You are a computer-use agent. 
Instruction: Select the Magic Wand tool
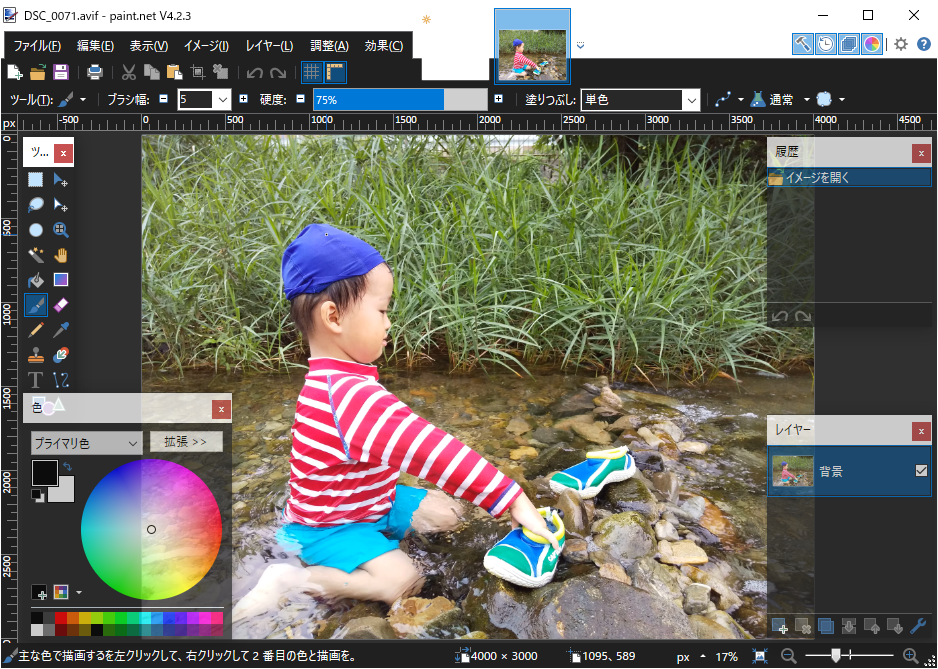point(36,254)
